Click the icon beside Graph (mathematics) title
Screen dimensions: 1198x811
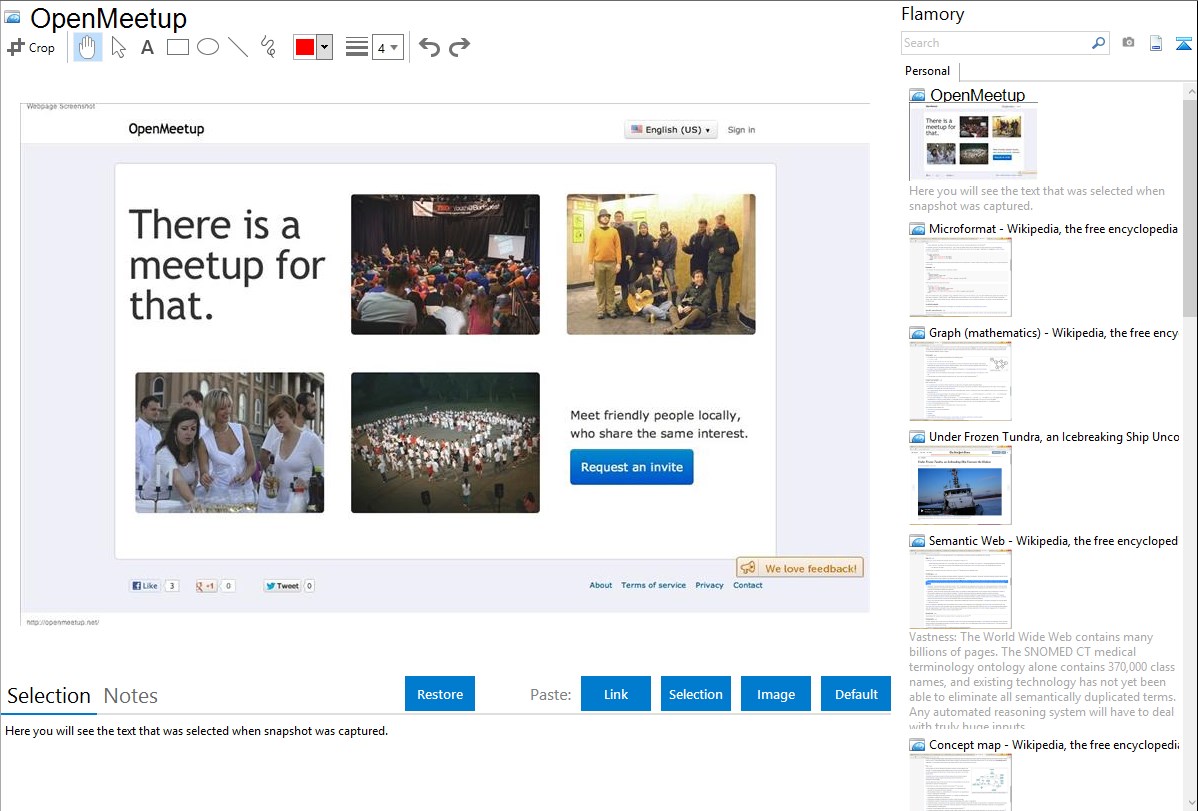click(x=917, y=333)
